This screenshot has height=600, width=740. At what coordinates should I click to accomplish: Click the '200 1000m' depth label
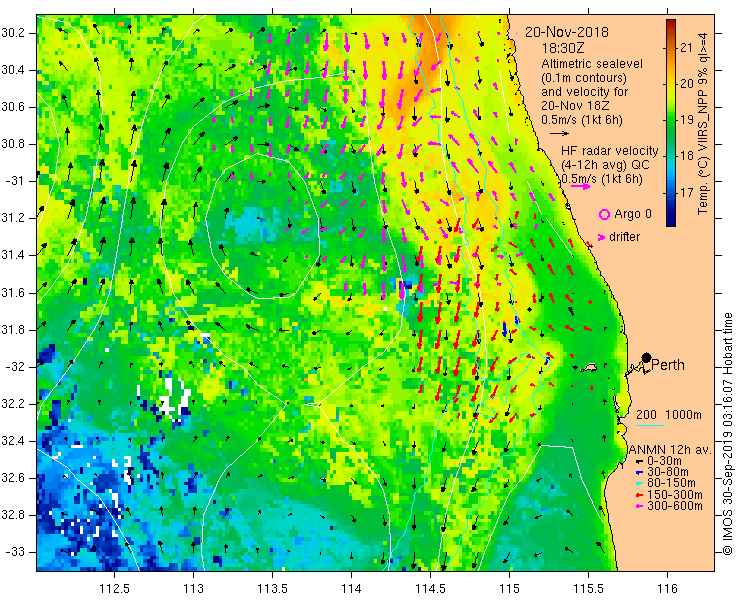(669, 415)
